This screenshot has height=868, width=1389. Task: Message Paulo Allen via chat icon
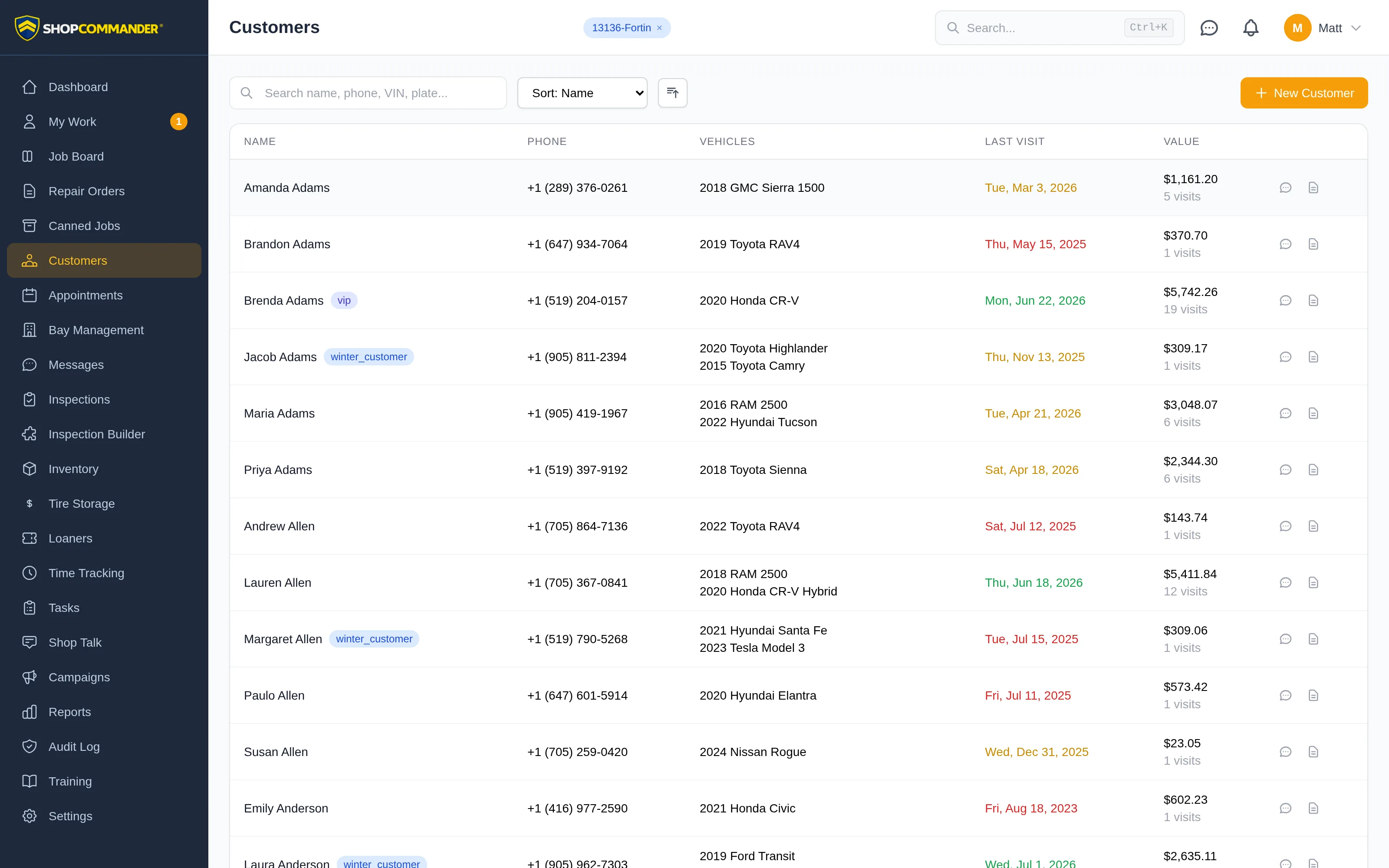click(x=1286, y=696)
